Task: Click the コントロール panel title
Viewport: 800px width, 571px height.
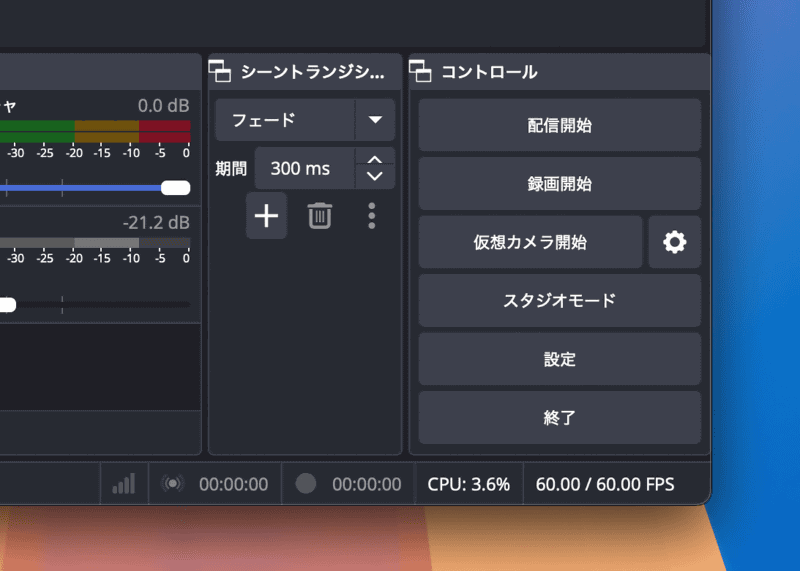Action: [489, 72]
